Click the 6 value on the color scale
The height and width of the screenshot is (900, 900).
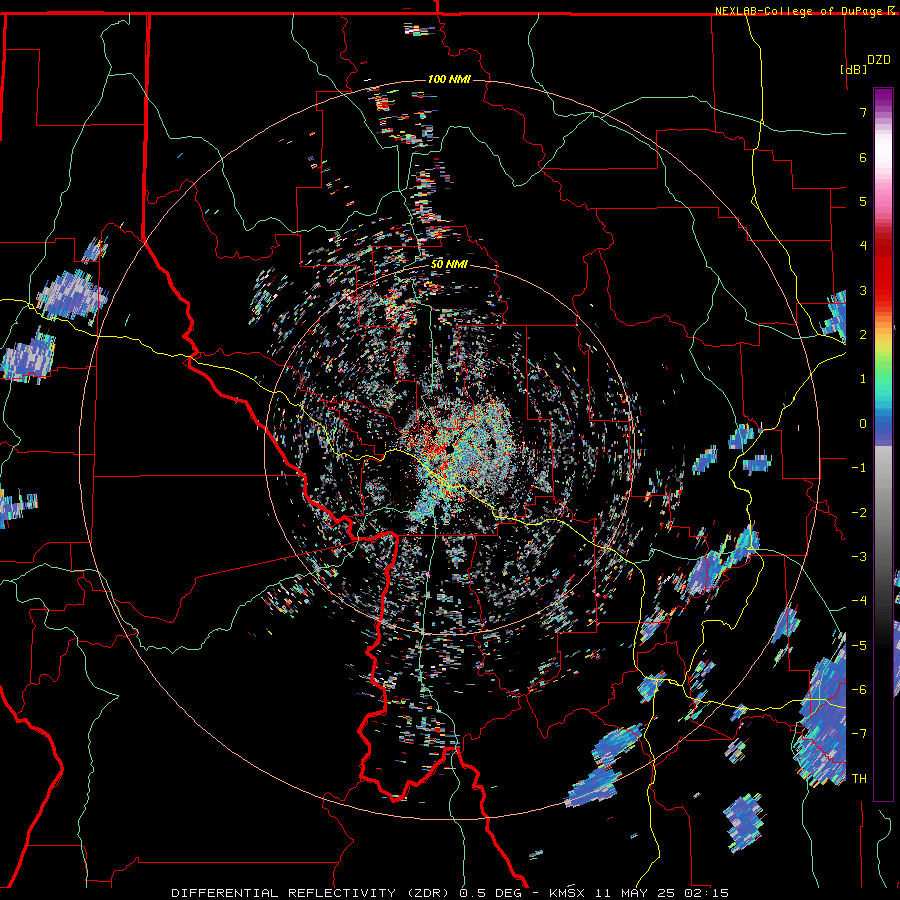[x=863, y=157]
